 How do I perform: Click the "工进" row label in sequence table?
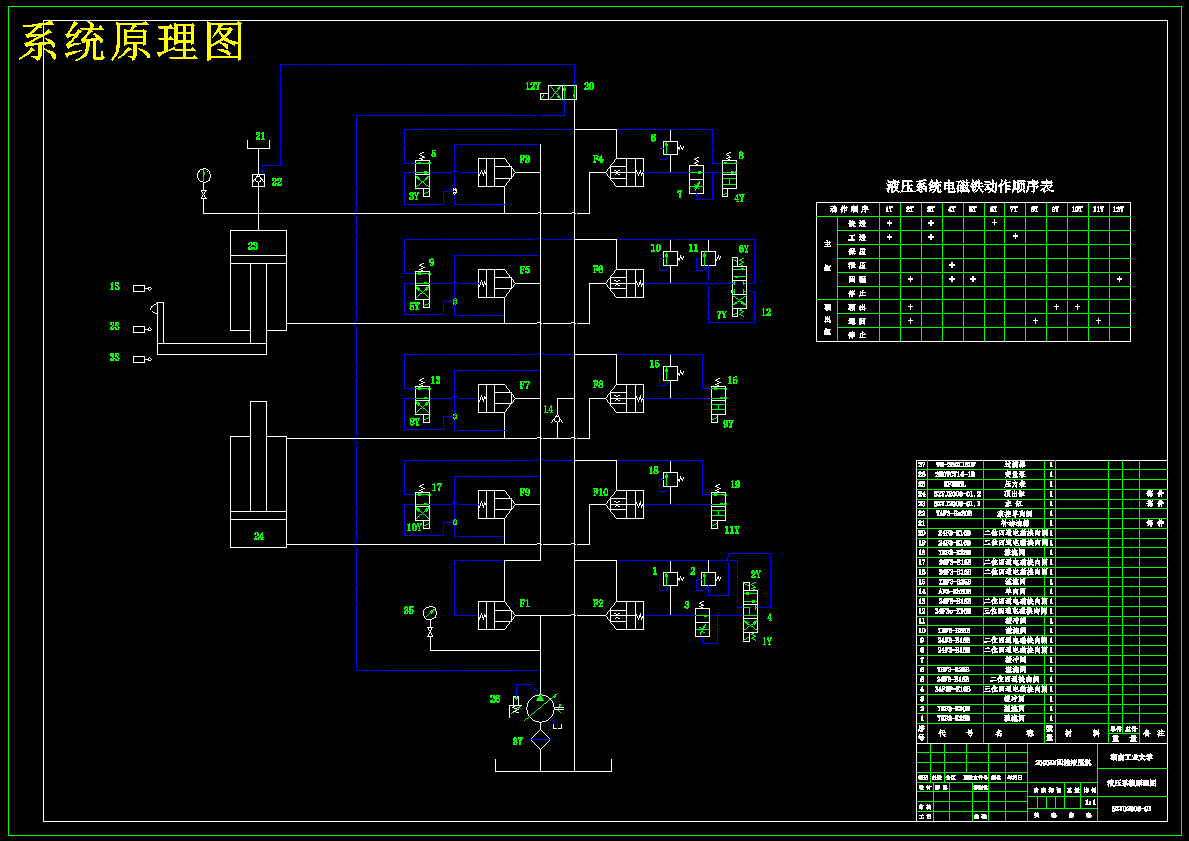click(858, 237)
